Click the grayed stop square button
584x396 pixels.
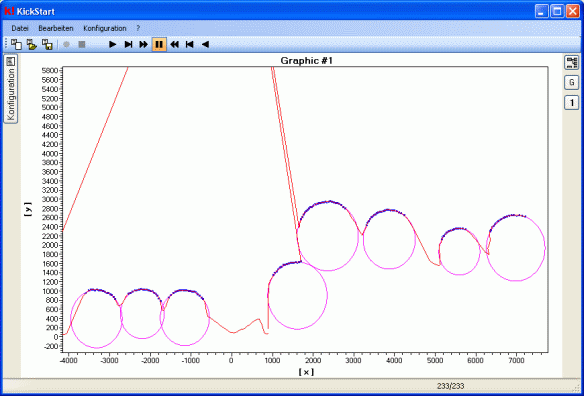[82, 44]
